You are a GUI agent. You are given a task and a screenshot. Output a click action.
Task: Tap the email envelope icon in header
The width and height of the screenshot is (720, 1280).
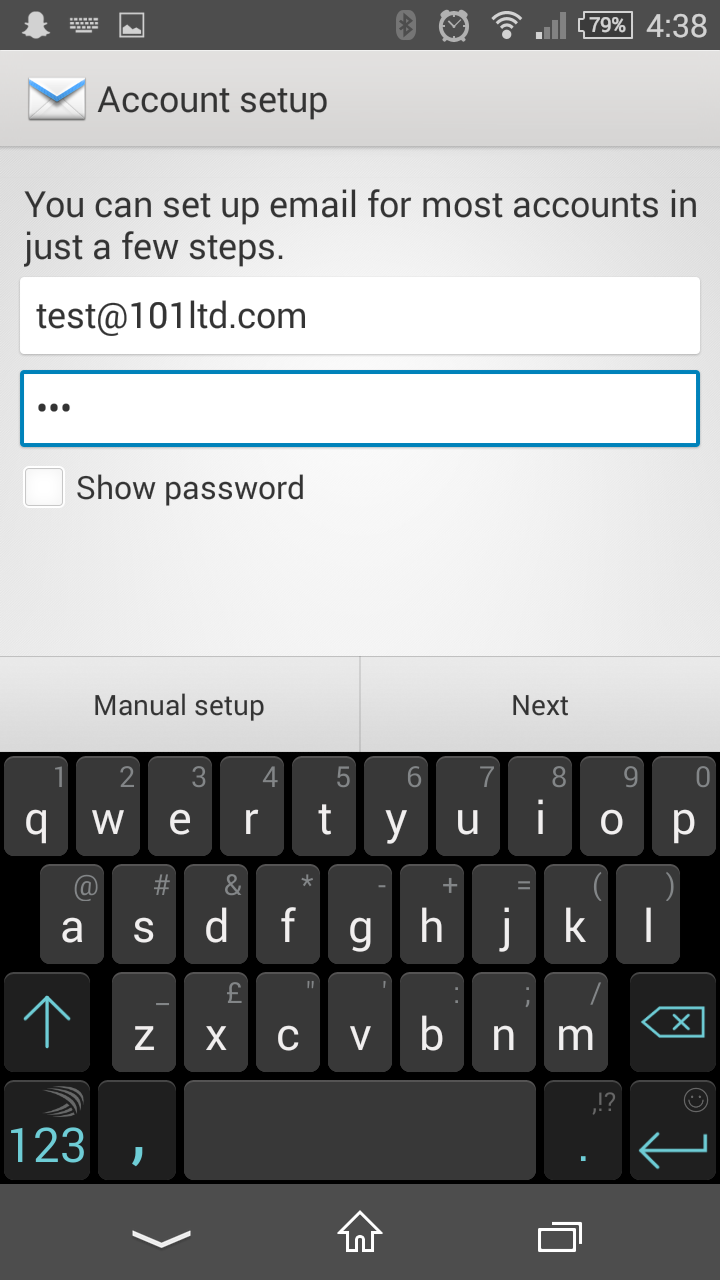coord(56,99)
